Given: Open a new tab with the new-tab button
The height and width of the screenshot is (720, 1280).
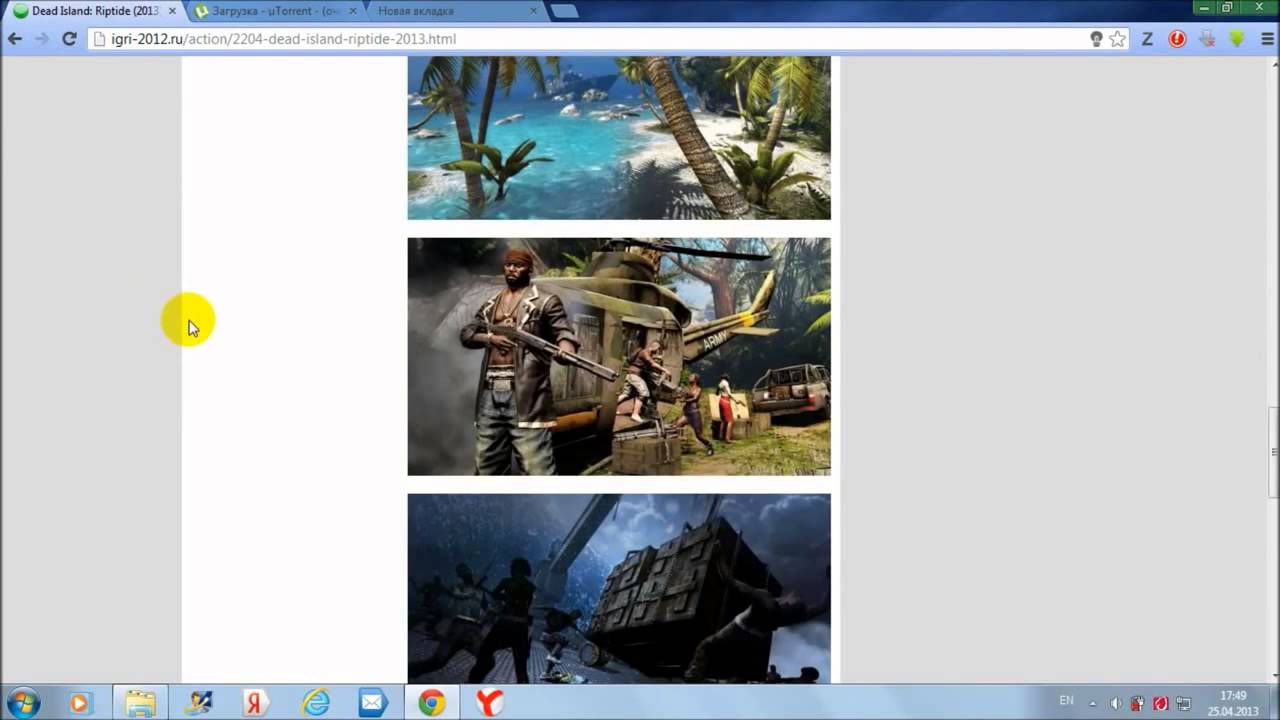Looking at the screenshot, I should point(564,12).
